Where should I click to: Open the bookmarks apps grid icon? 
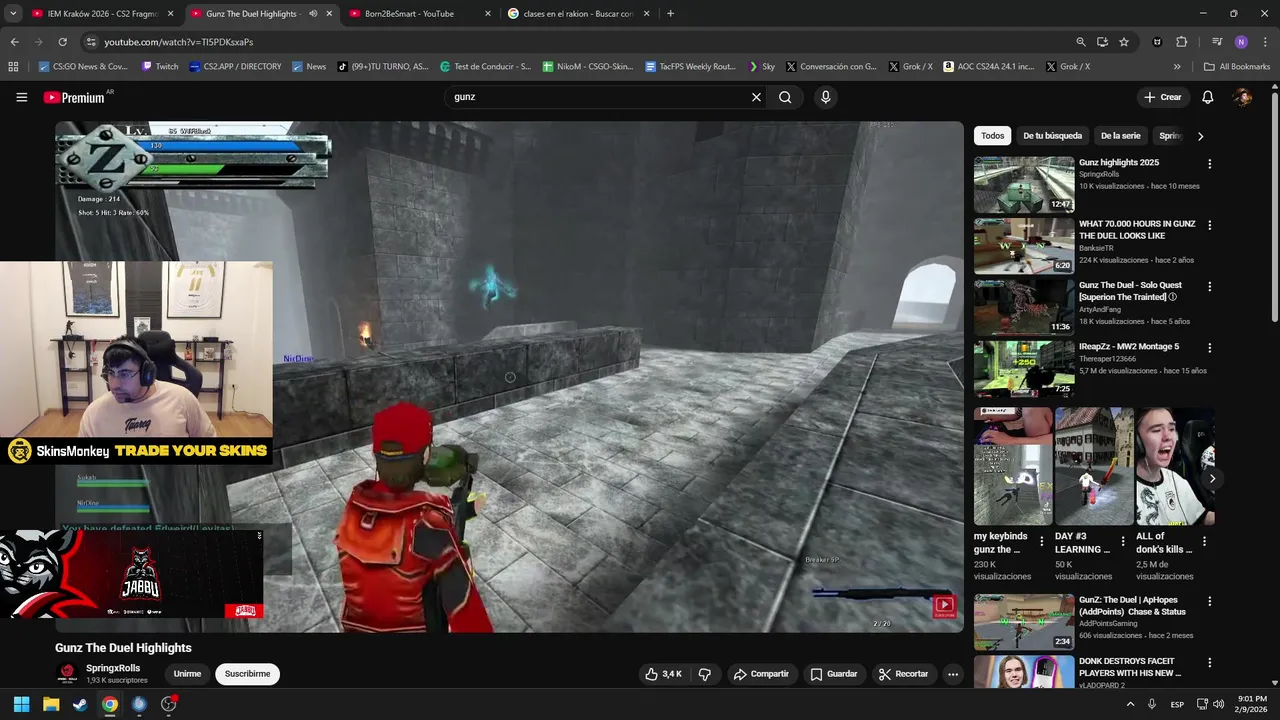click(x=13, y=67)
